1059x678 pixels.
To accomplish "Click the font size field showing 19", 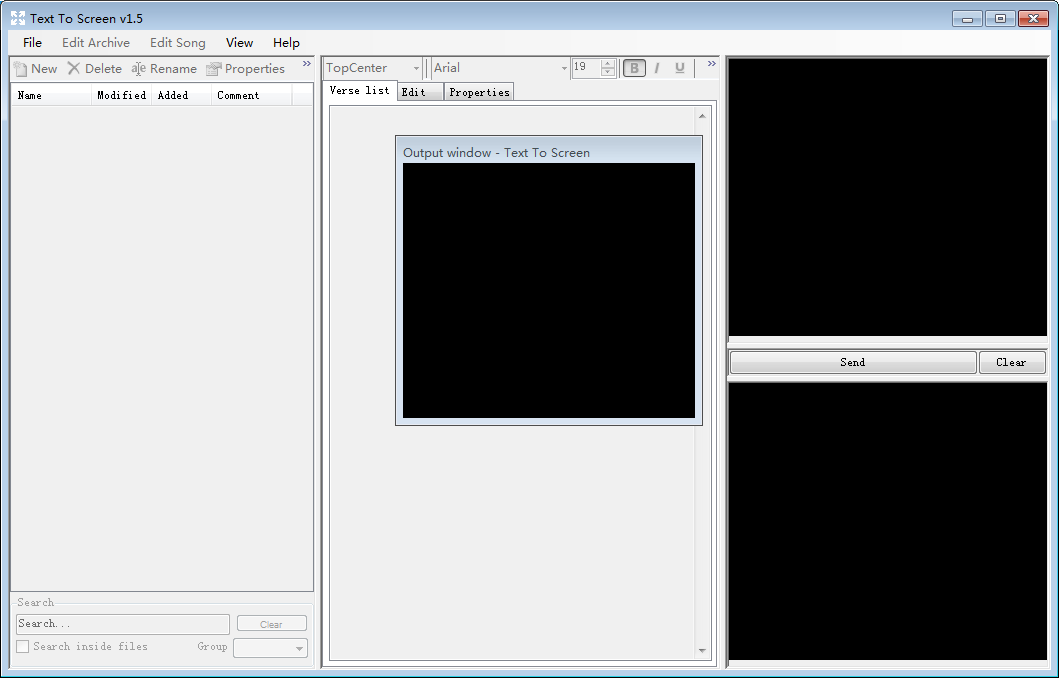I will tap(586, 68).
